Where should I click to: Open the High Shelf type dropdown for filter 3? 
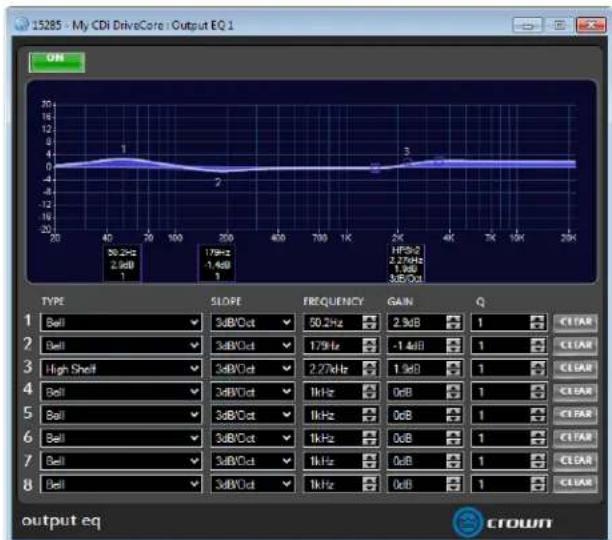(x=121, y=369)
